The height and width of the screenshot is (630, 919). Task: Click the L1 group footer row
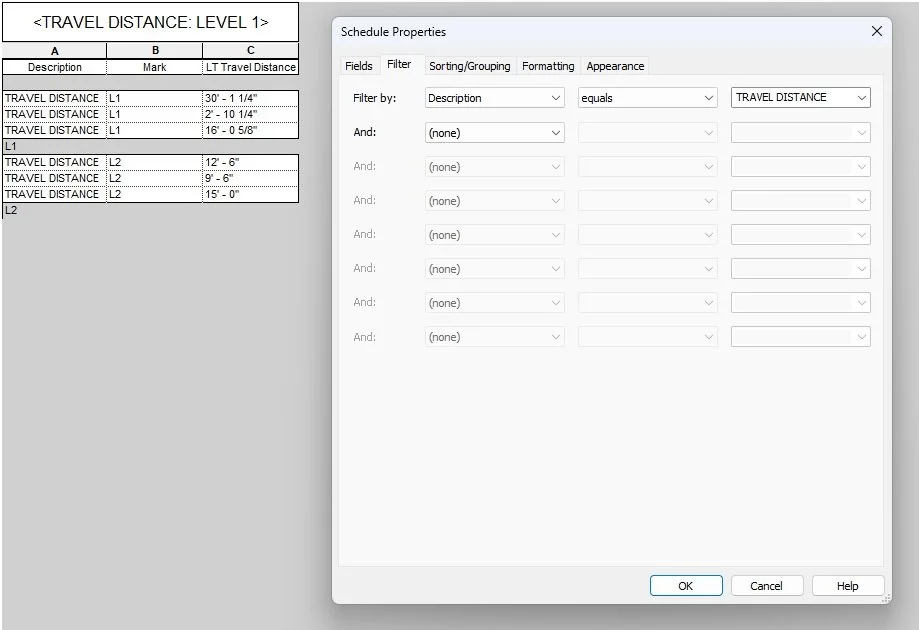(151, 146)
